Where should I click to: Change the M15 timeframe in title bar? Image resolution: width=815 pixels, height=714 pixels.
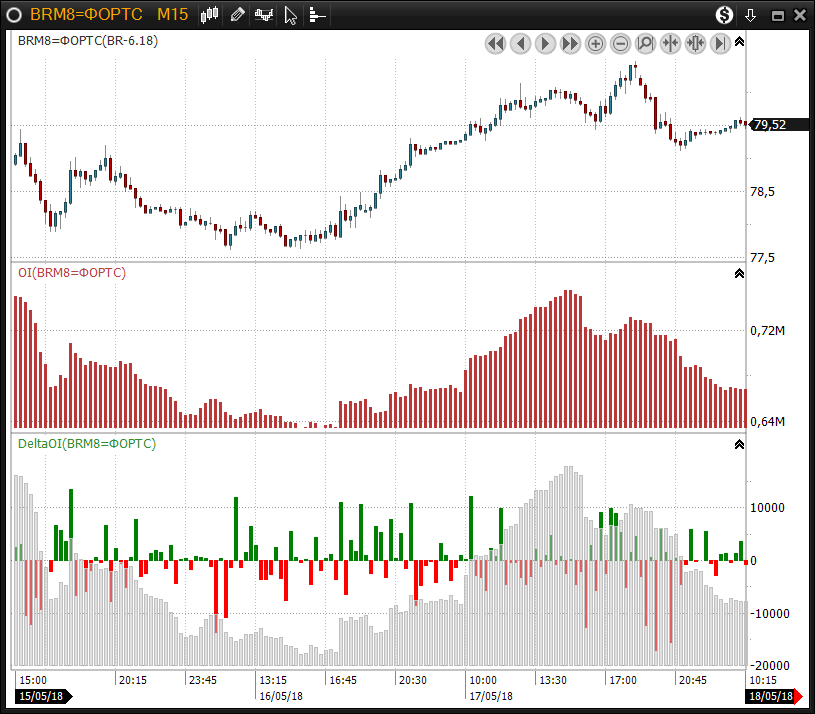pos(172,15)
